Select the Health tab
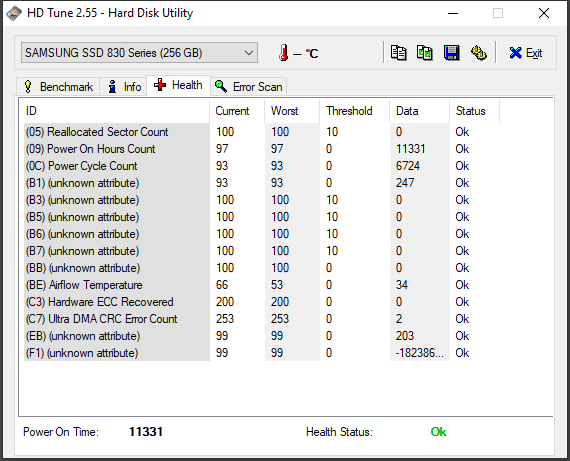 click(x=178, y=85)
